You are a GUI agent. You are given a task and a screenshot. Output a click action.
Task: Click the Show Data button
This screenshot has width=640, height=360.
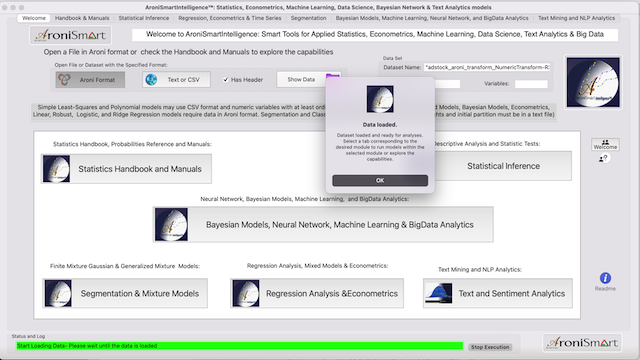click(x=301, y=80)
